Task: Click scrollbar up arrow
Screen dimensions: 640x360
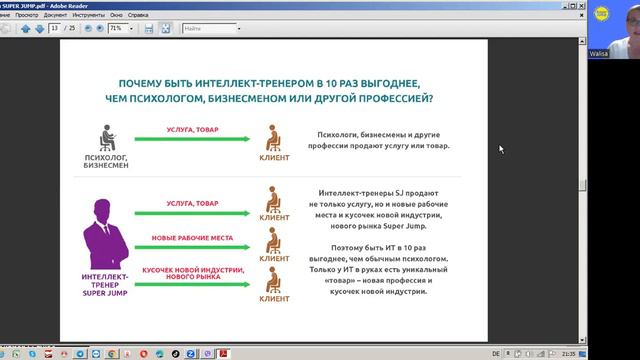Action: (582, 41)
